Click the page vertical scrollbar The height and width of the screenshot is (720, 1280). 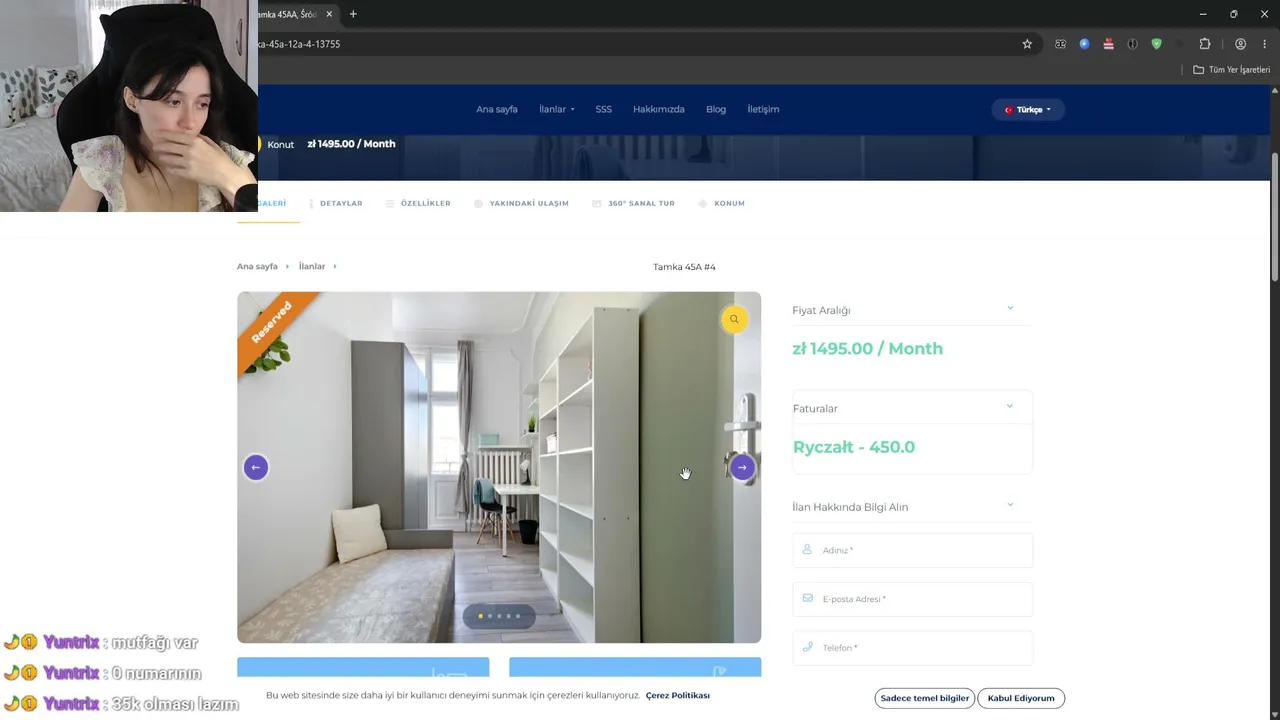tap(1275, 218)
